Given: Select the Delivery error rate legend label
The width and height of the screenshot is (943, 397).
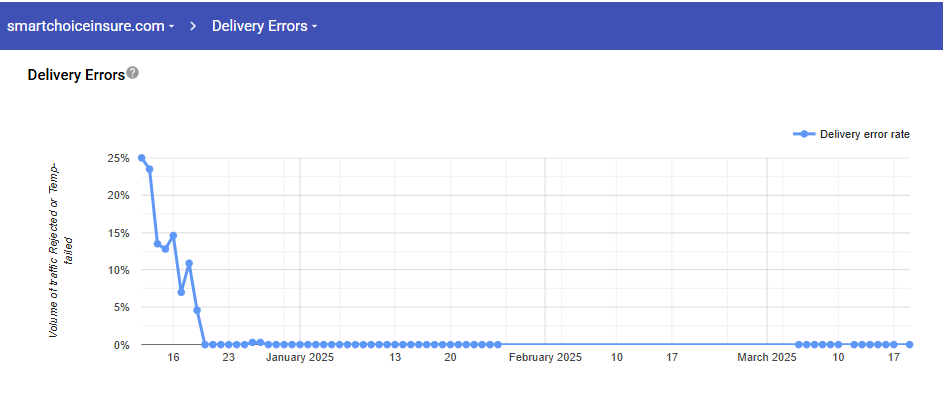Looking at the screenshot, I should 865,134.
